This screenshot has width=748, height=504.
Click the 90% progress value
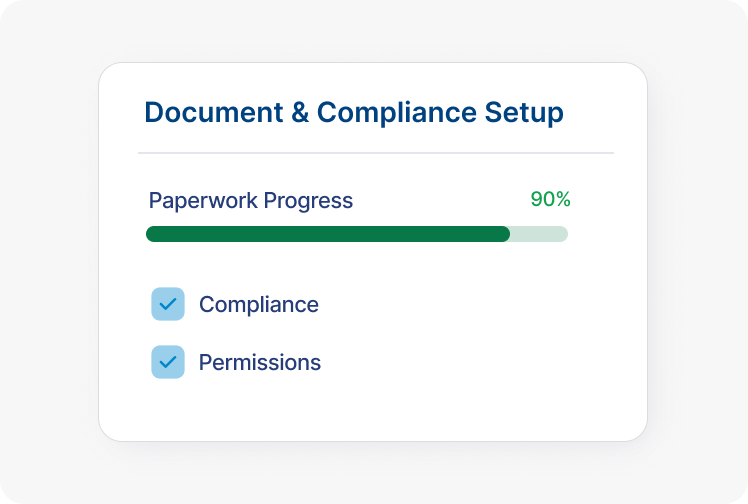click(x=550, y=199)
